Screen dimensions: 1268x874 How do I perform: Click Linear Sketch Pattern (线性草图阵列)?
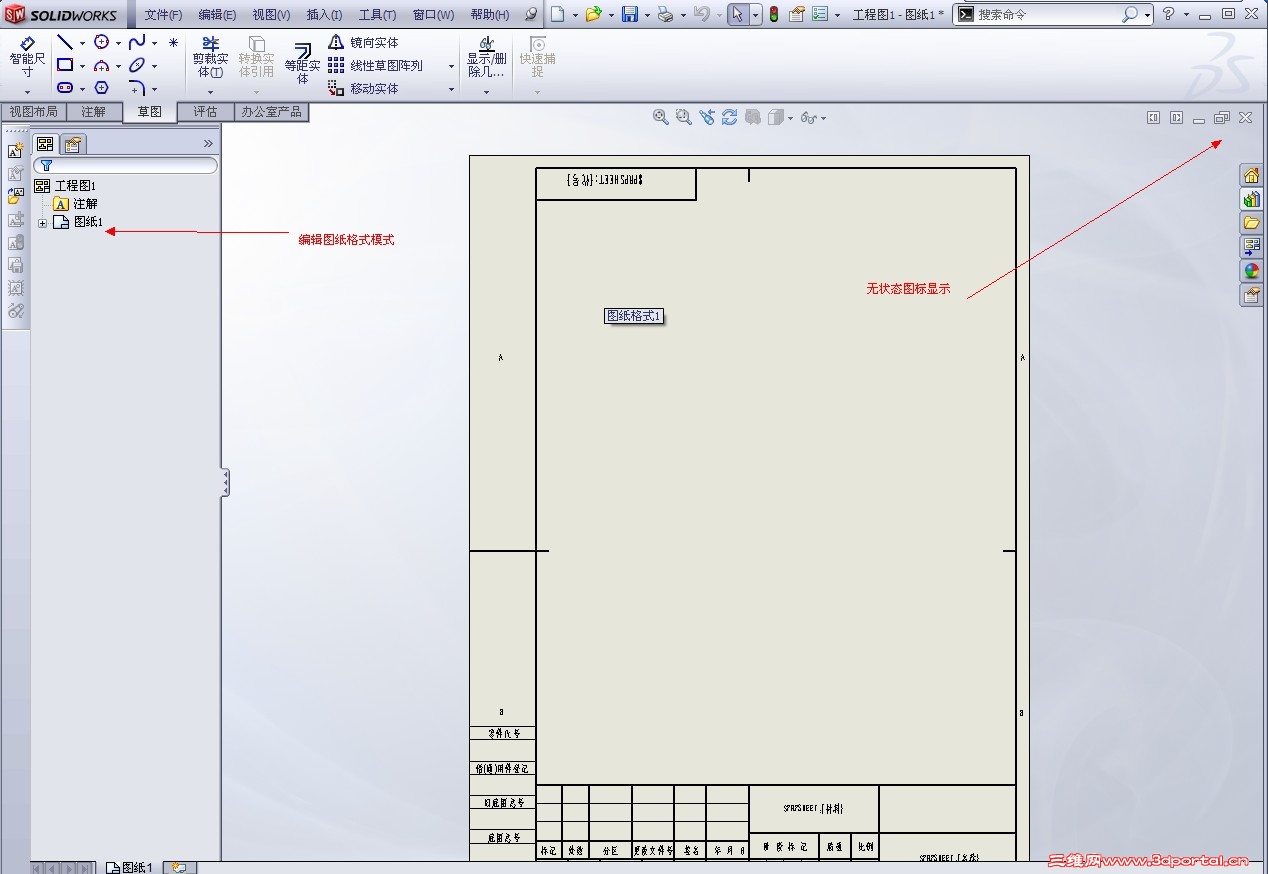pos(375,65)
